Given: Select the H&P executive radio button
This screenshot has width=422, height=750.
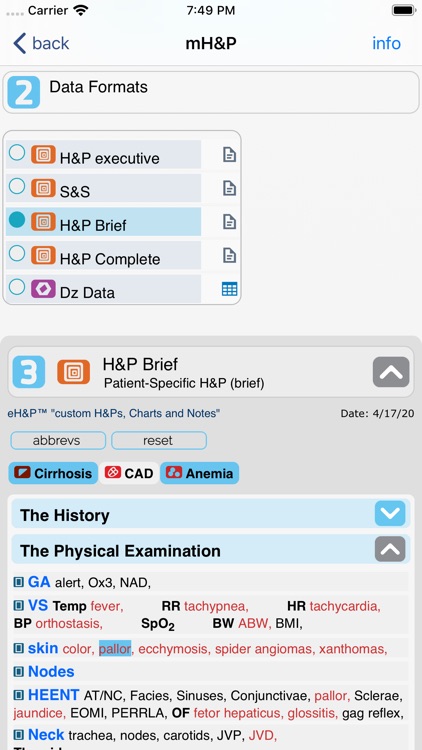Looking at the screenshot, I should point(17,153).
